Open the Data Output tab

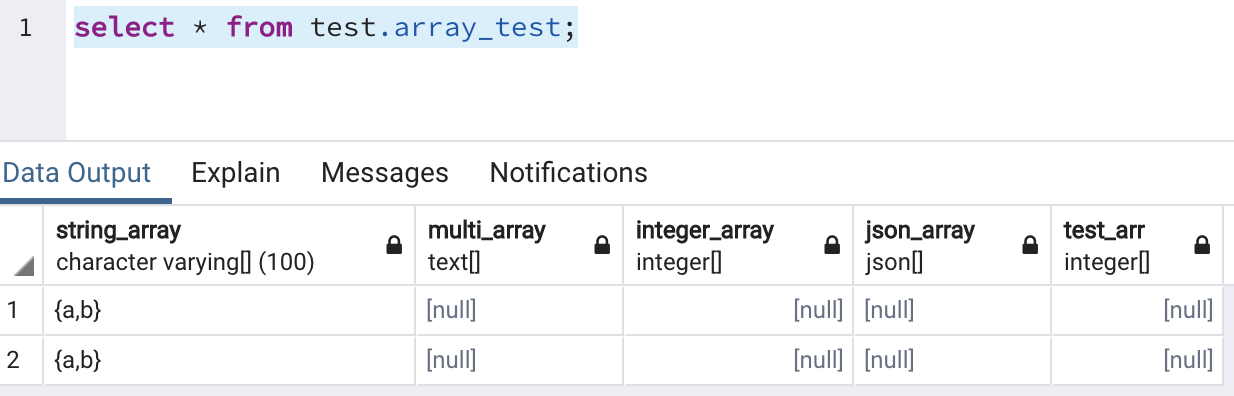77,173
